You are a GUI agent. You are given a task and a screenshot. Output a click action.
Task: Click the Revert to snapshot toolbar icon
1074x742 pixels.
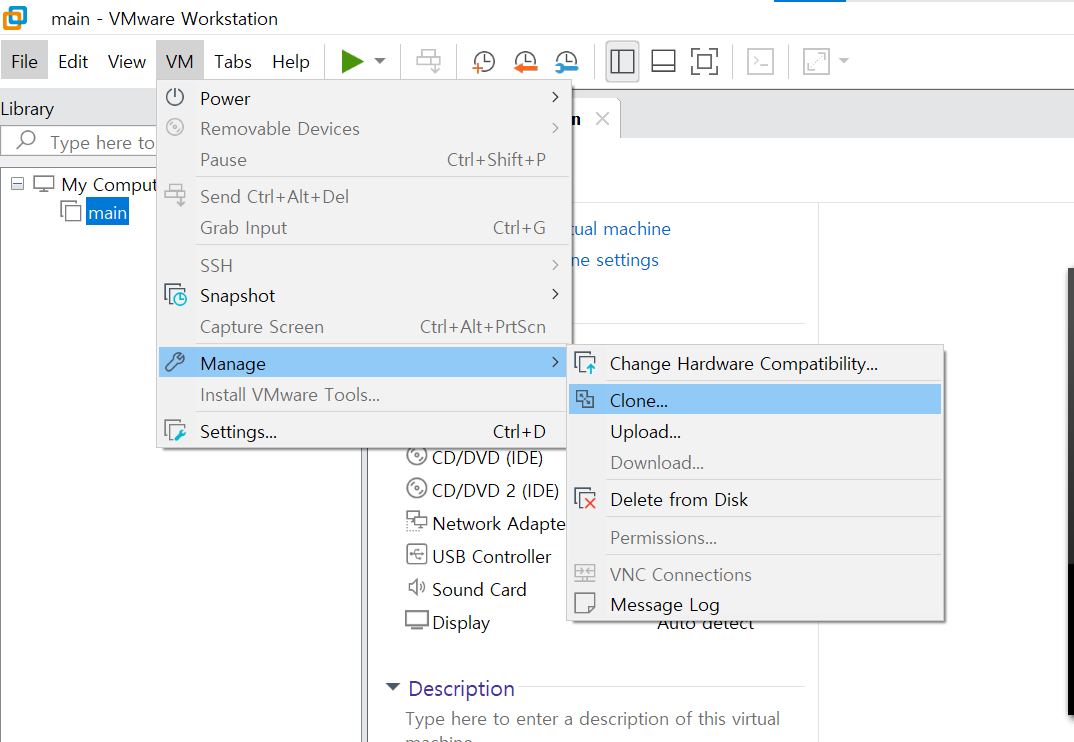click(525, 61)
